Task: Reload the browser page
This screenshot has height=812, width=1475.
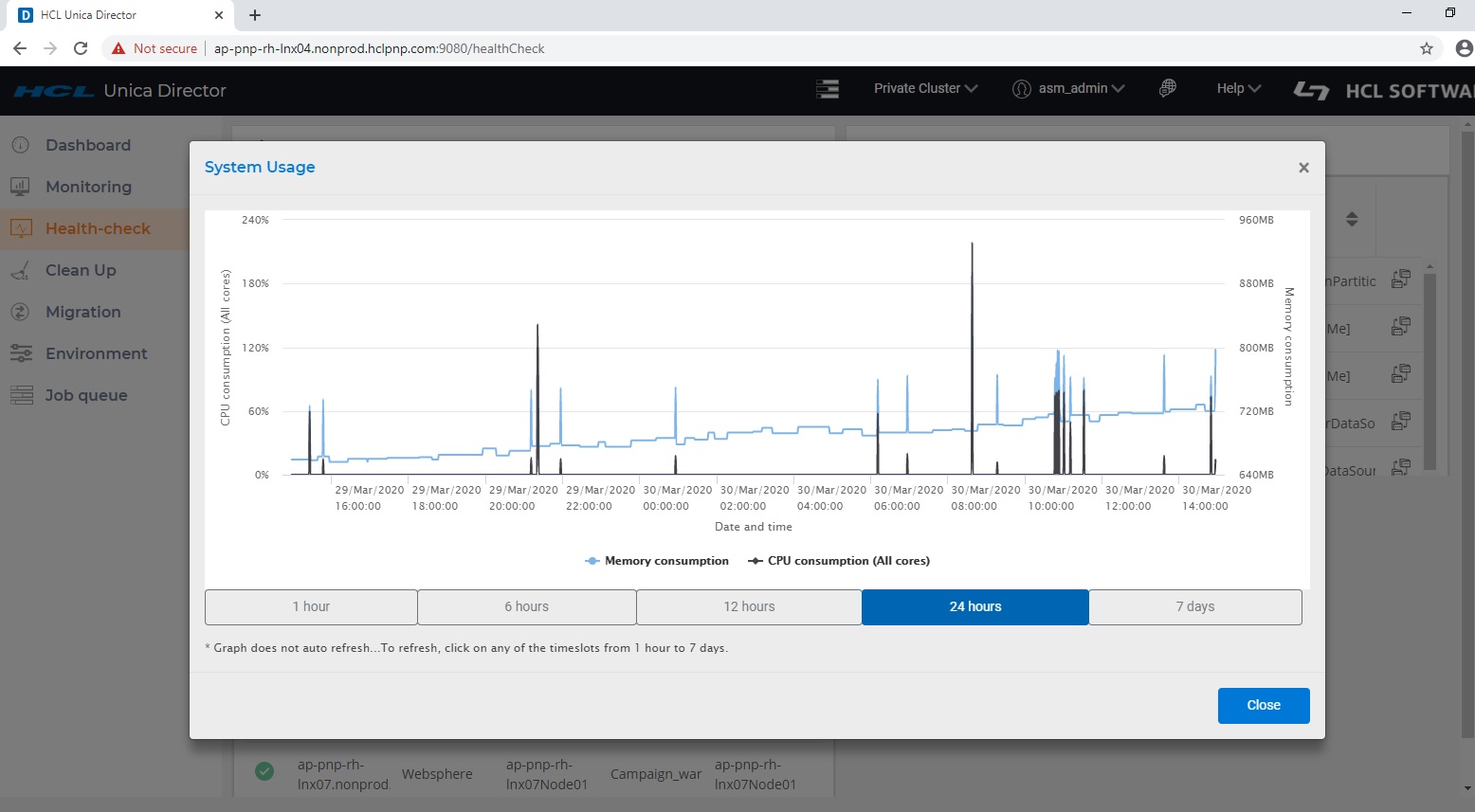Action: click(81, 48)
